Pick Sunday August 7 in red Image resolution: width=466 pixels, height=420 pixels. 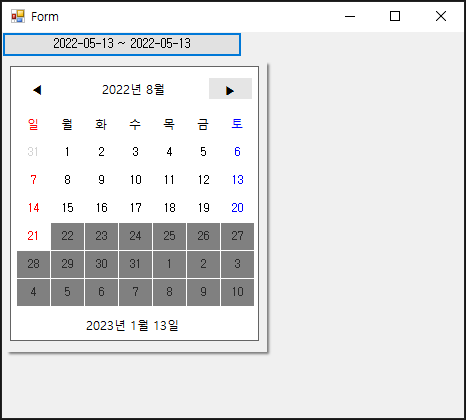[33, 180]
